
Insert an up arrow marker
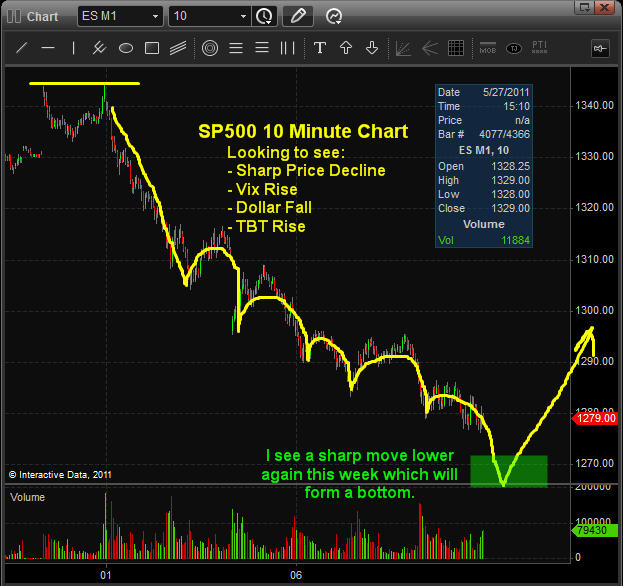(346, 47)
